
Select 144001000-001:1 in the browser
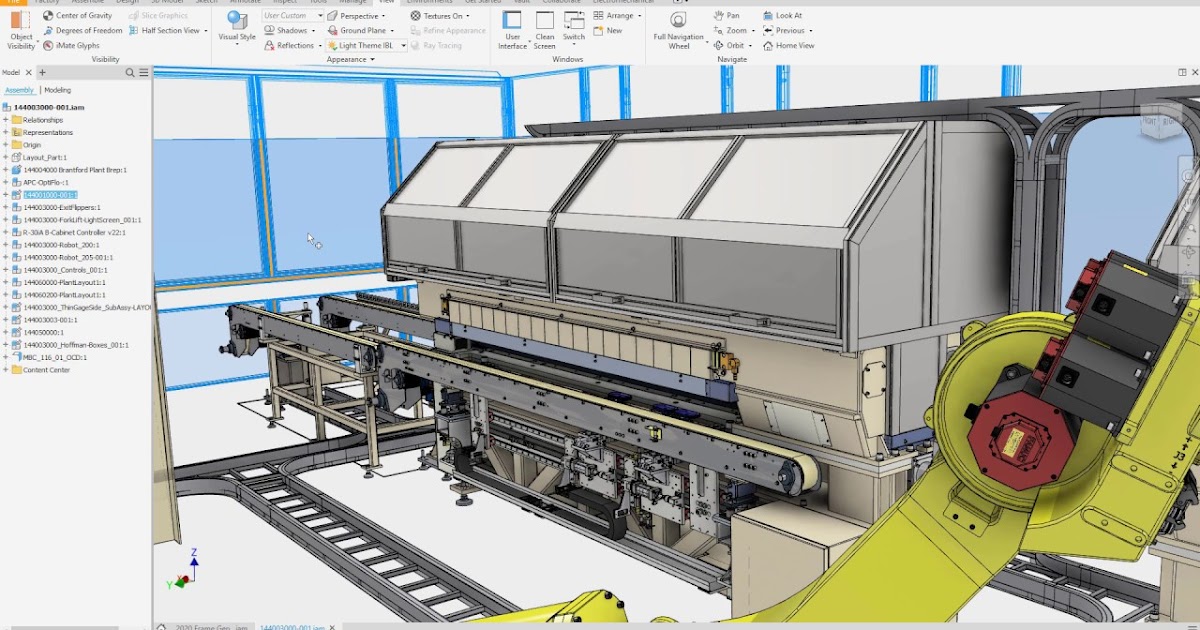pos(50,195)
